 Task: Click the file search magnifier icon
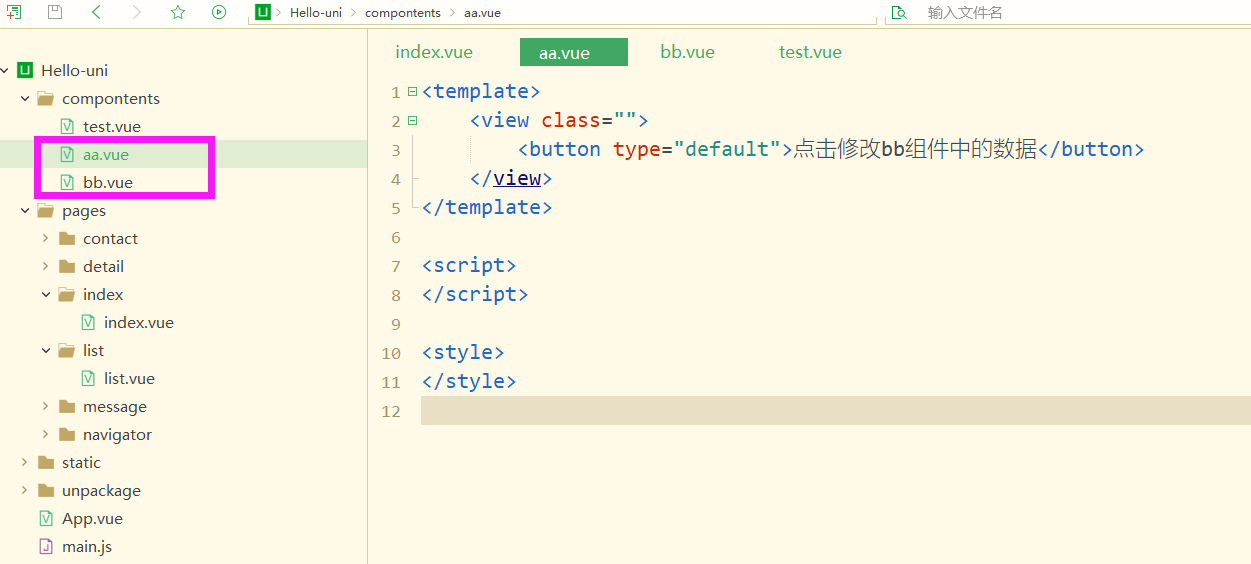tap(899, 12)
